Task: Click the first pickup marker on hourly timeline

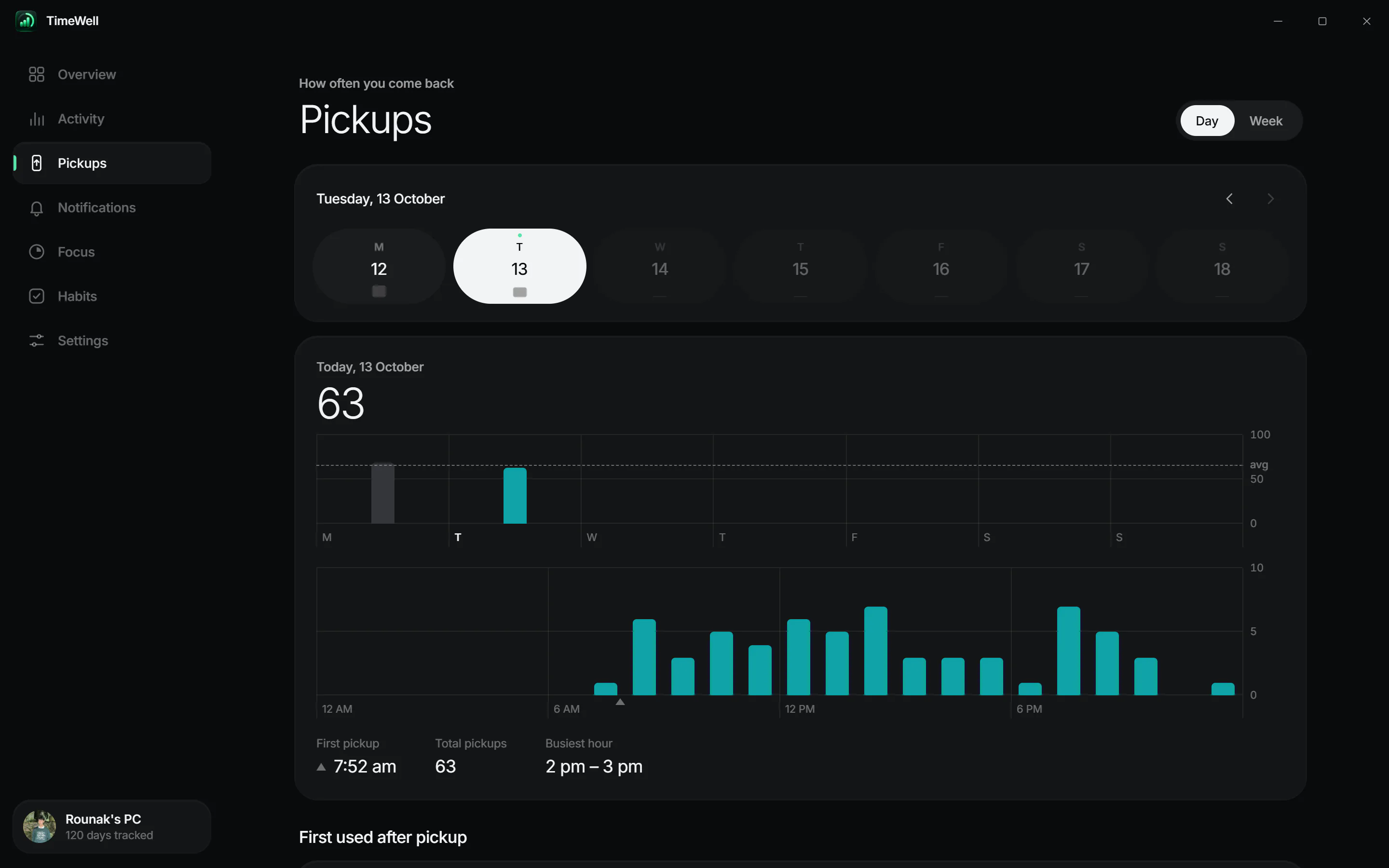Action: click(x=620, y=702)
